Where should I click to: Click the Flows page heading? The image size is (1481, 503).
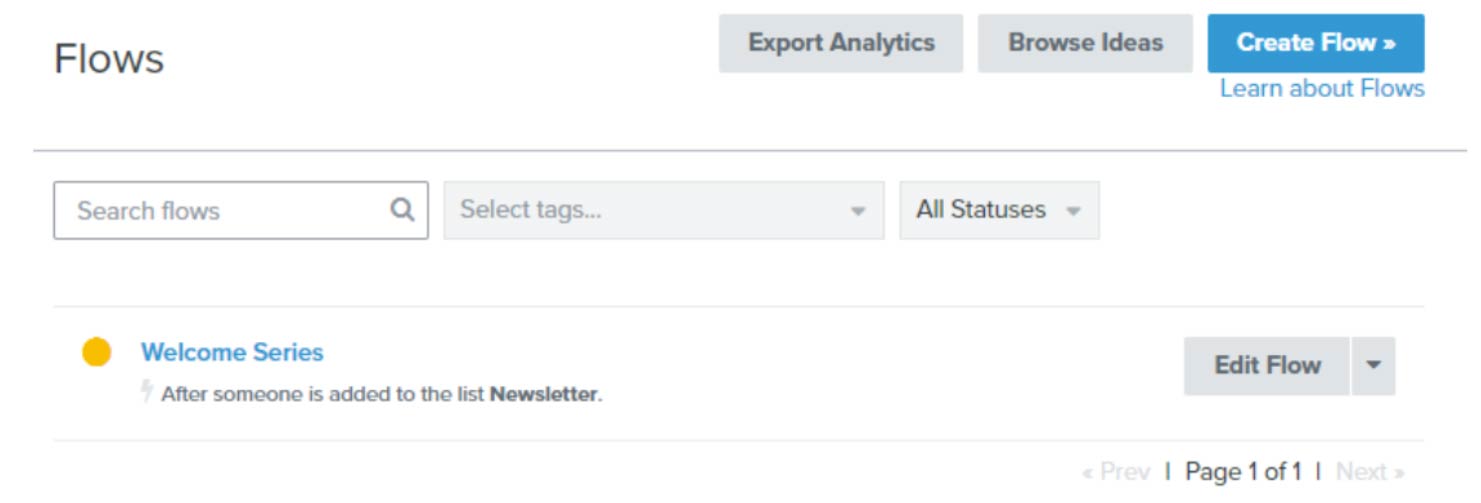(109, 59)
